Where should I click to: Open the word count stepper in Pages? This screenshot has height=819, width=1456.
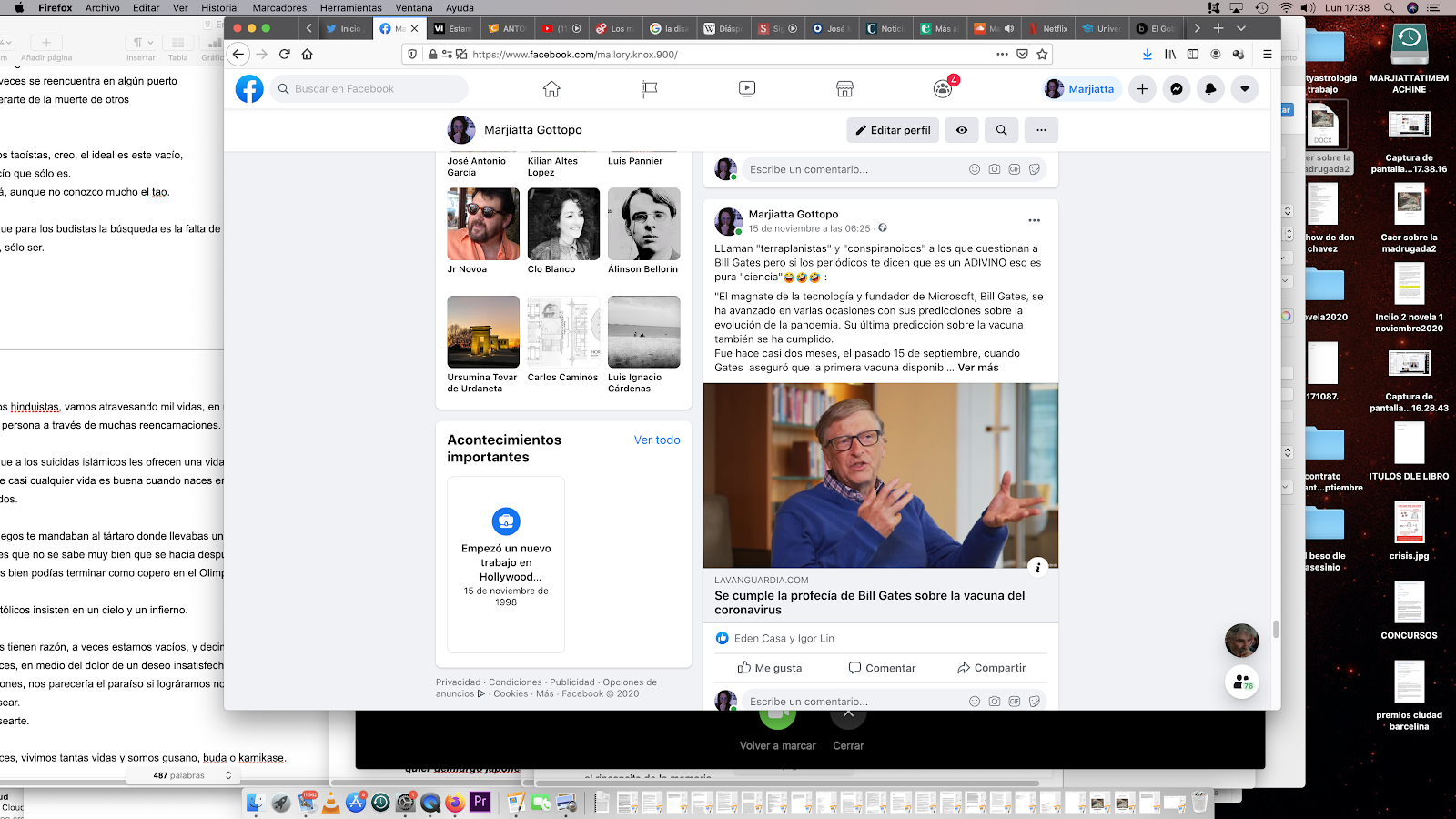tap(228, 775)
